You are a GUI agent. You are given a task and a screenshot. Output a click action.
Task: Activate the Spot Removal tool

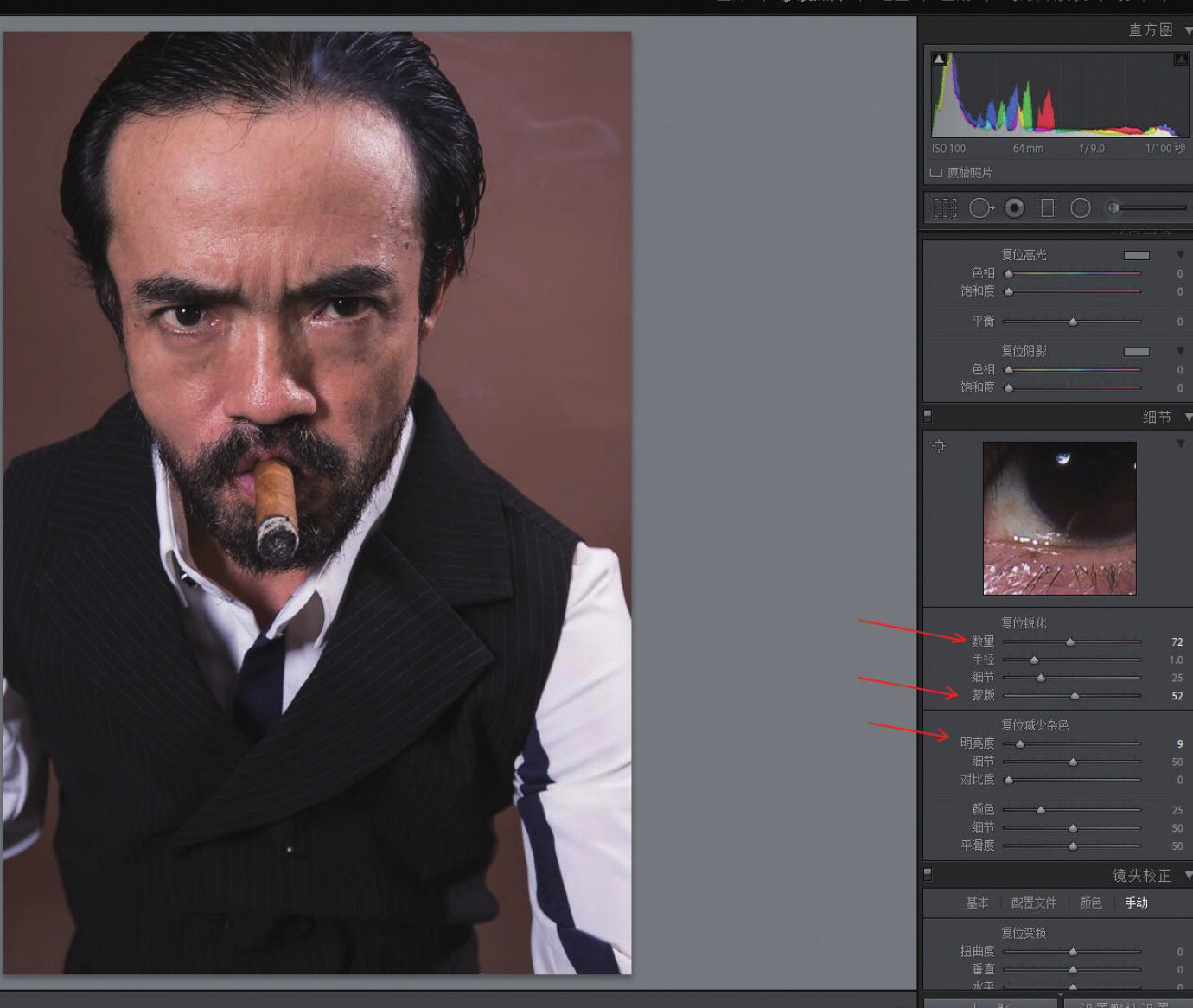tap(980, 208)
